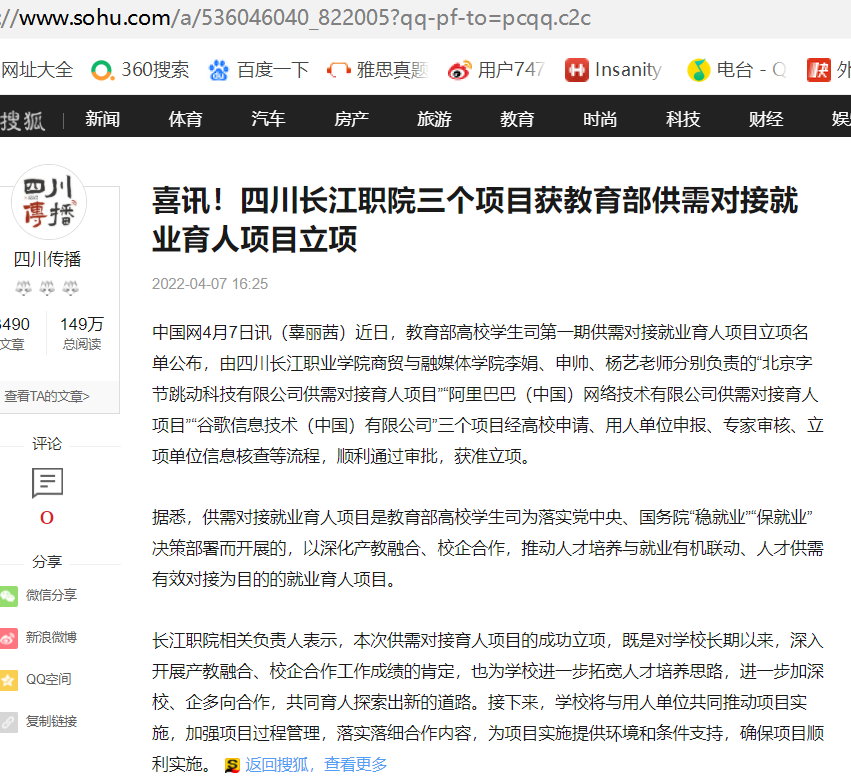Screen dimensions: 851x784
Task: Open the 教育 navigation item
Action: pyautogui.click(x=517, y=119)
